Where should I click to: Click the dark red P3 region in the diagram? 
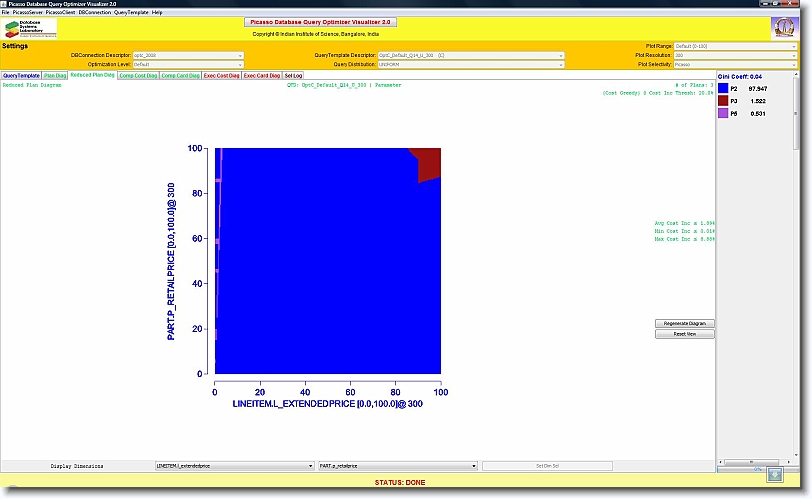pos(427,161)
